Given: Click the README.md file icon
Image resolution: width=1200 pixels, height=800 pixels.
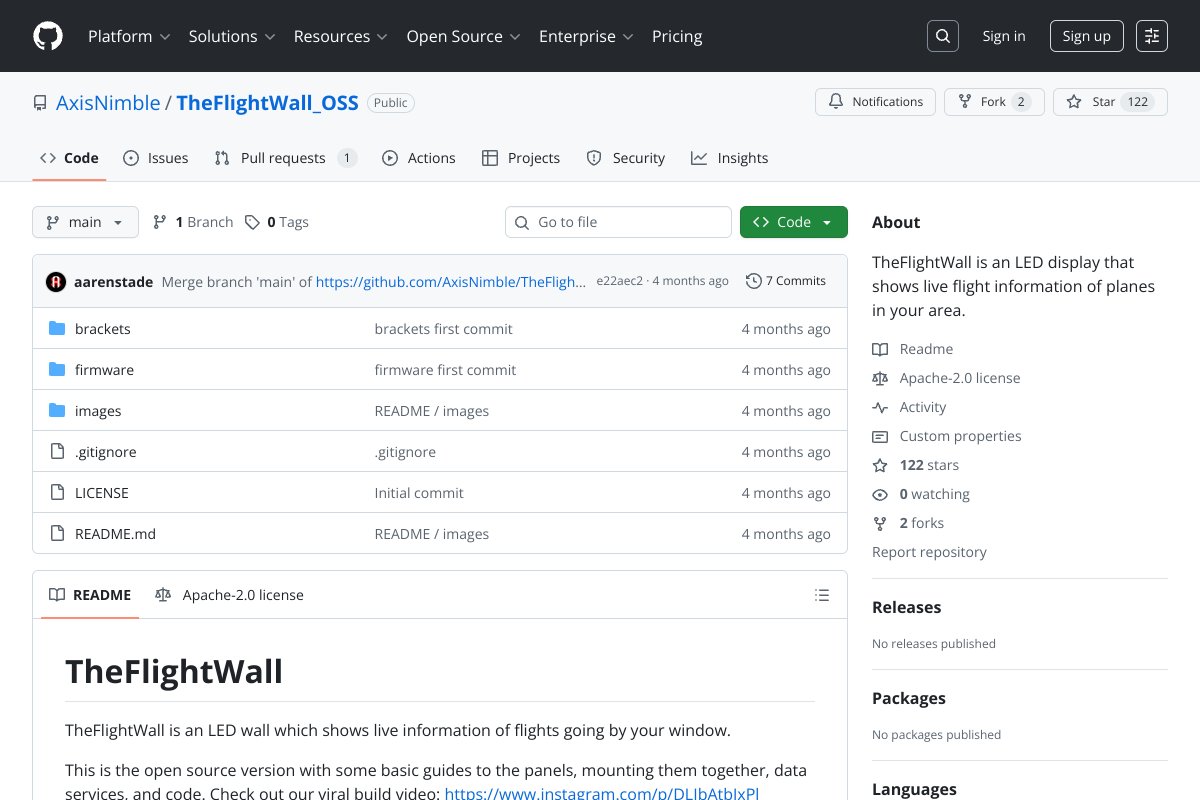Looking at the screenshot, I should 57,533.
